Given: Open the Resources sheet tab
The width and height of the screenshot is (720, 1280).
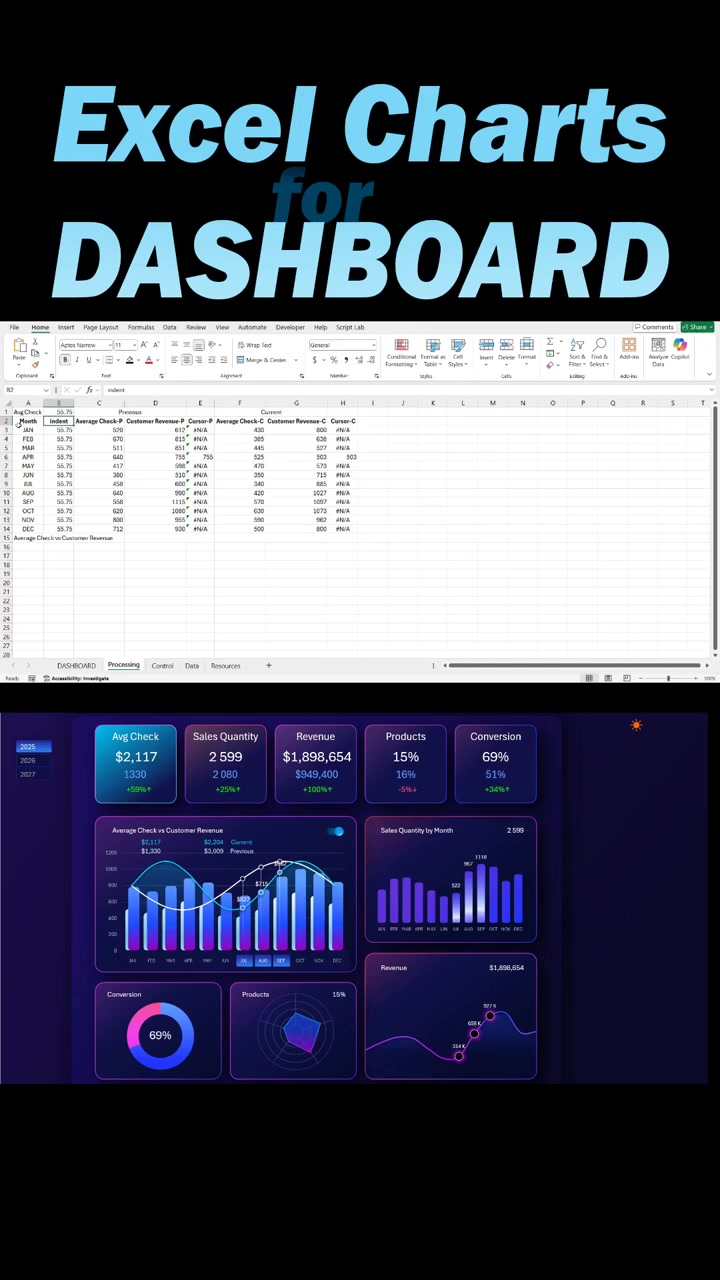Looking at the screenshot, I should (225, 666).
